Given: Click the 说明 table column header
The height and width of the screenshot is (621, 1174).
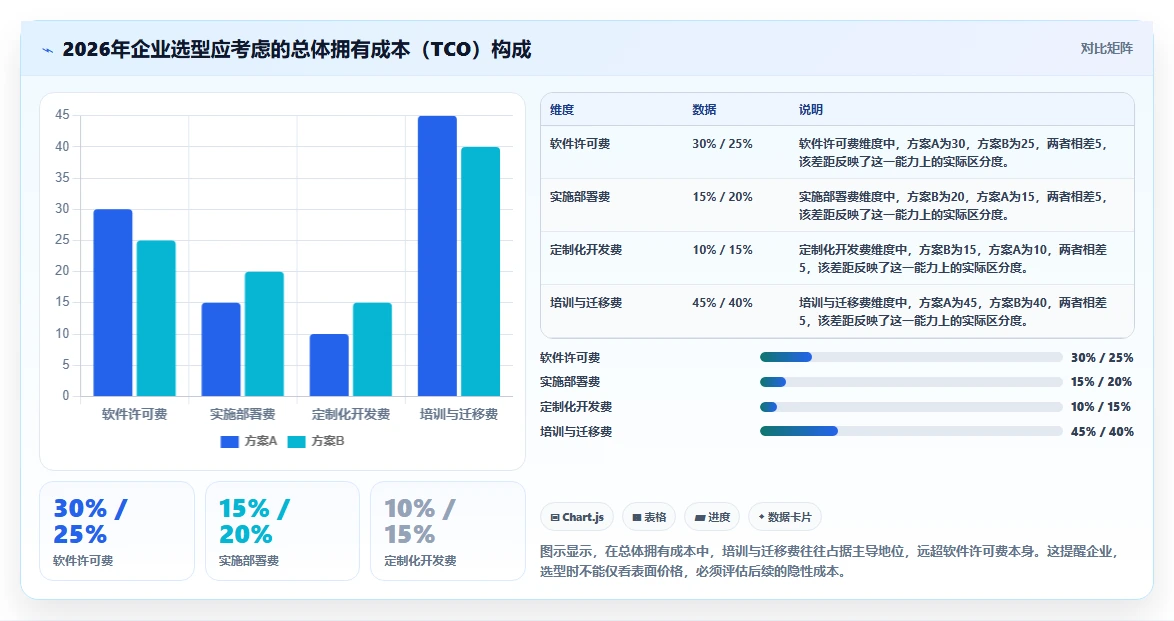Looking at the screenshot, I should coord(811,109).
